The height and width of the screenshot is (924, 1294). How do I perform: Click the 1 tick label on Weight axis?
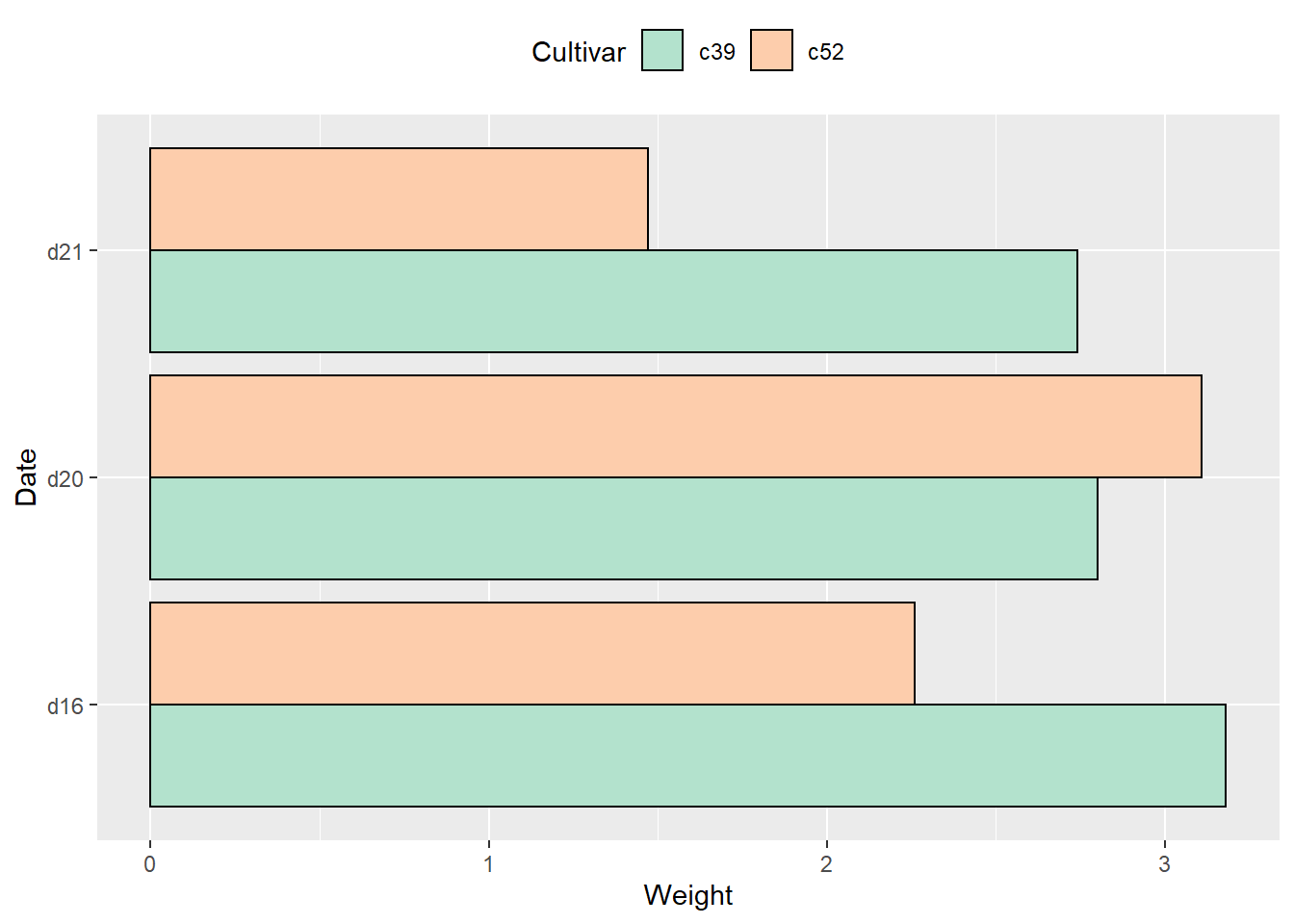click(x=488, y=864)
